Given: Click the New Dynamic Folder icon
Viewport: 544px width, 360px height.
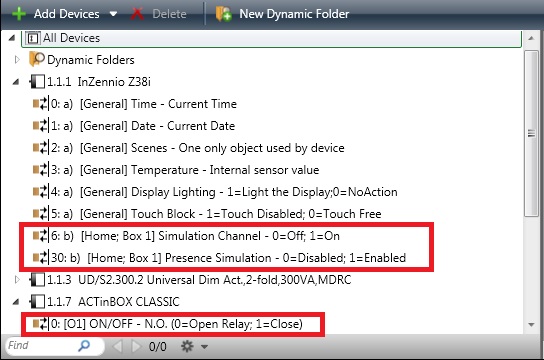Looking at the screenshot, I should [223, 14].
